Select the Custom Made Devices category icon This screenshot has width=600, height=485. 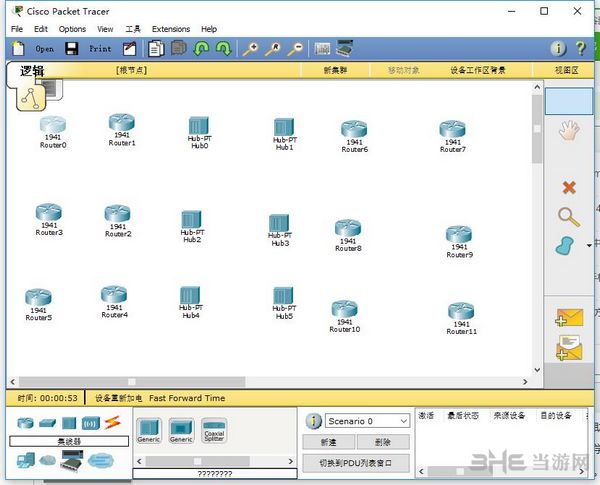[x=72, y=461]
